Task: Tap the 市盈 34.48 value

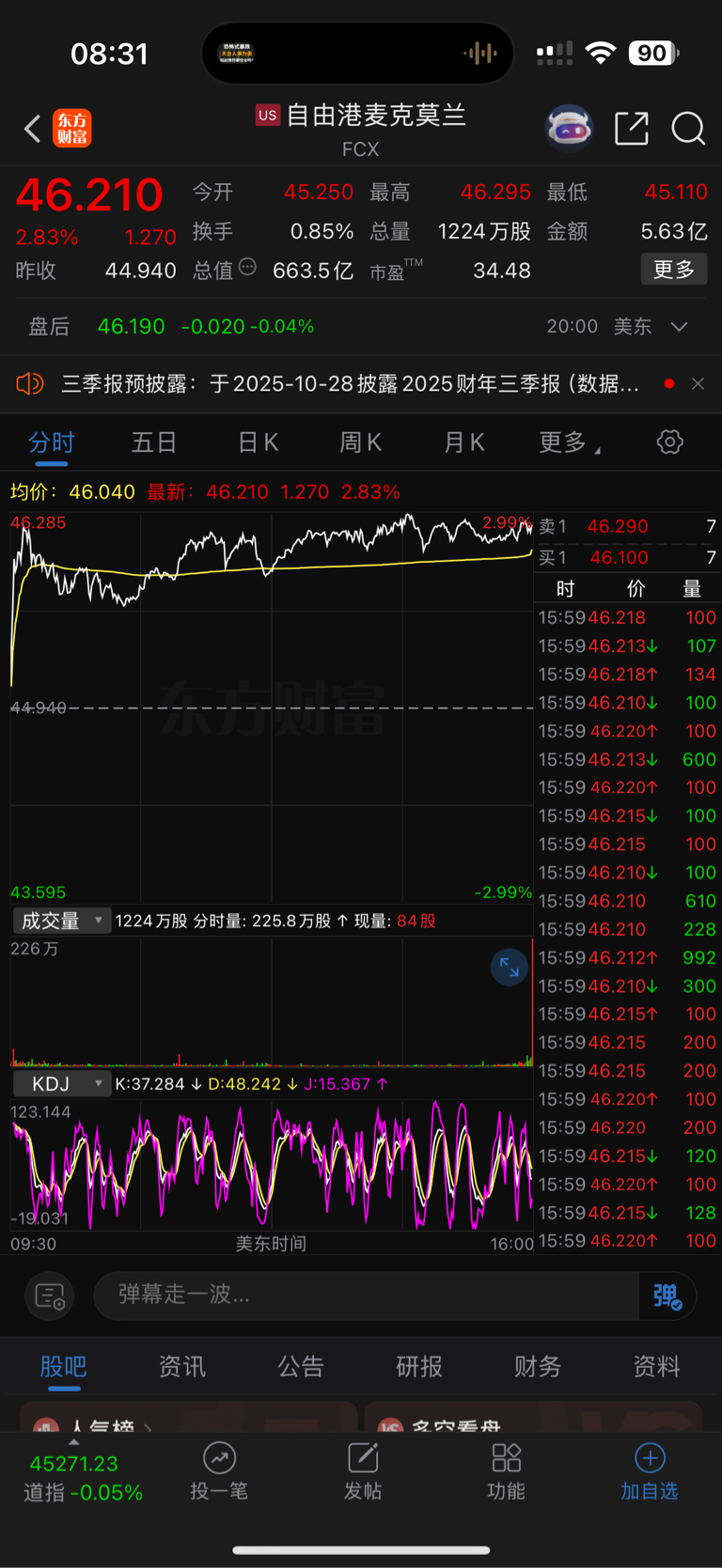Action: [501, 271]
